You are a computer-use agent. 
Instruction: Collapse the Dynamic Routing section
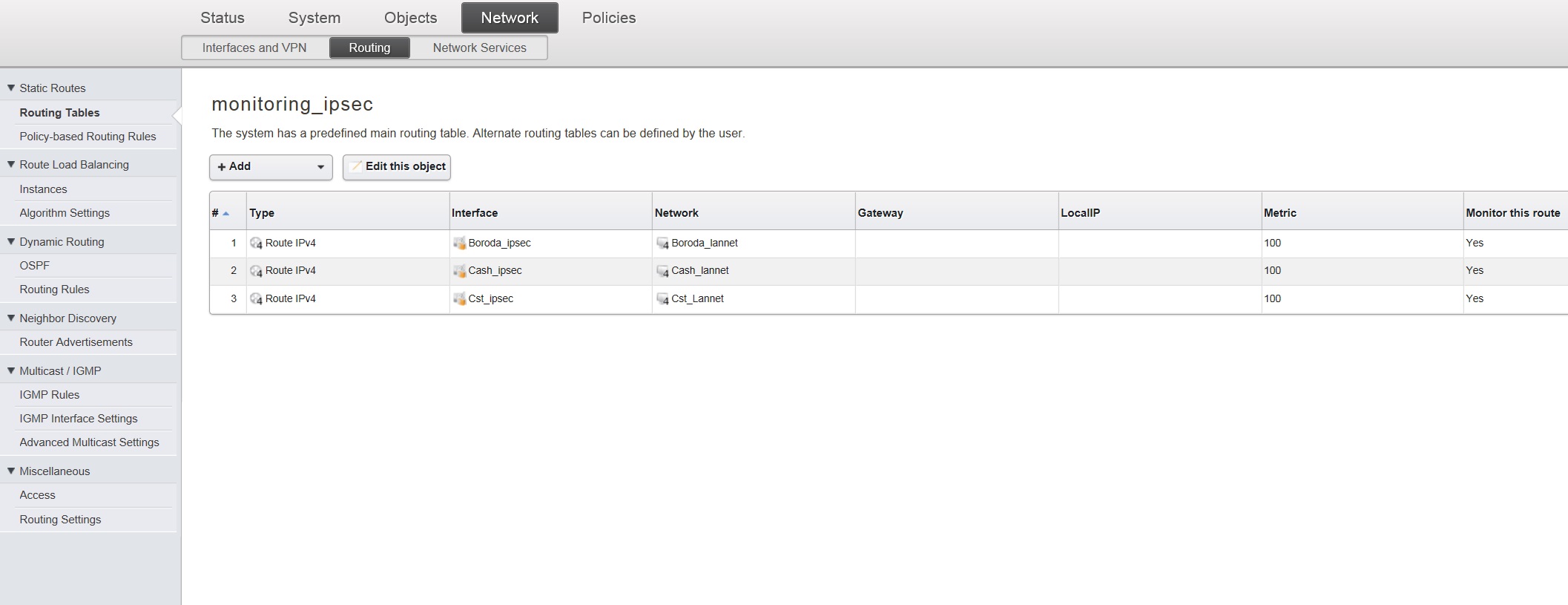click(x=11, y=242)
